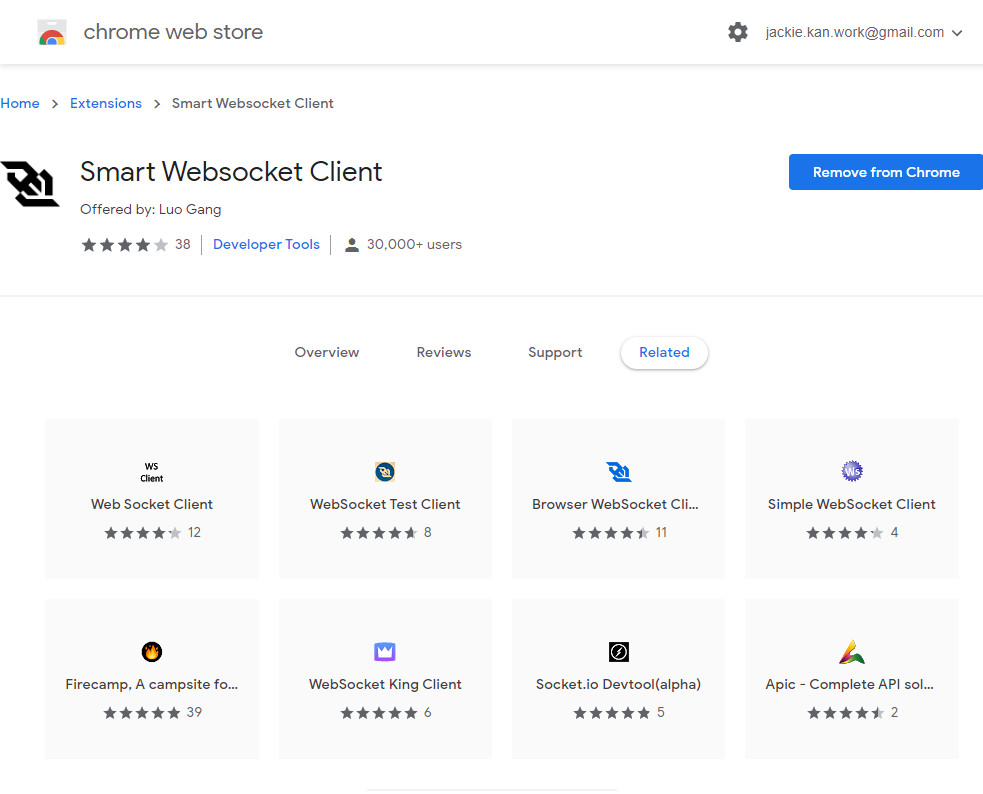This screenshot has width=983, height=794.
Task: Open the Web Socket Client card title
Action: (152, 504)
